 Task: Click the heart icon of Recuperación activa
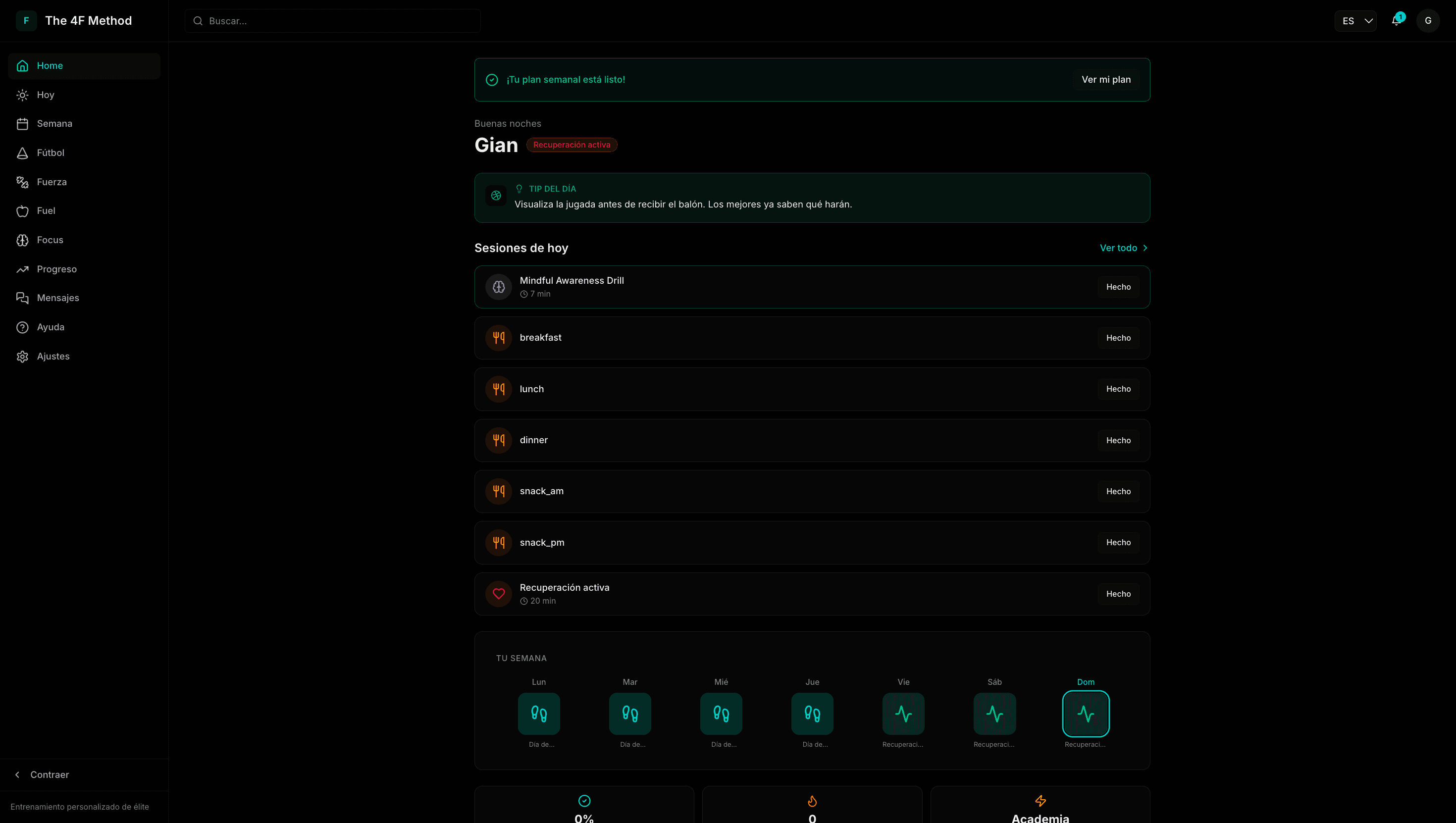coord(499,594)
